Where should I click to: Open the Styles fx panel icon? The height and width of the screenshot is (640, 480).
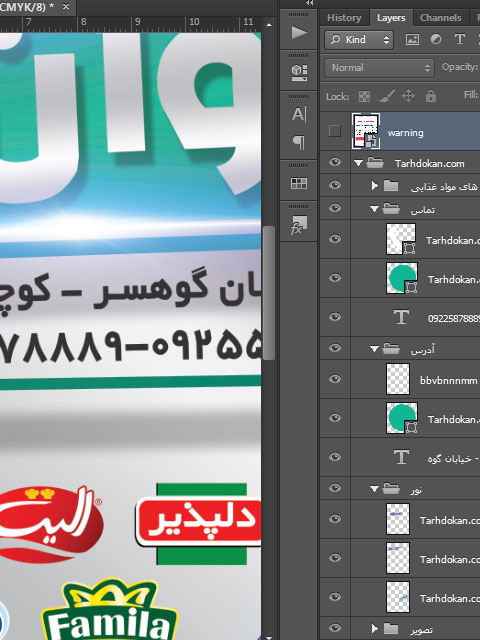click(x=299, y=224)
